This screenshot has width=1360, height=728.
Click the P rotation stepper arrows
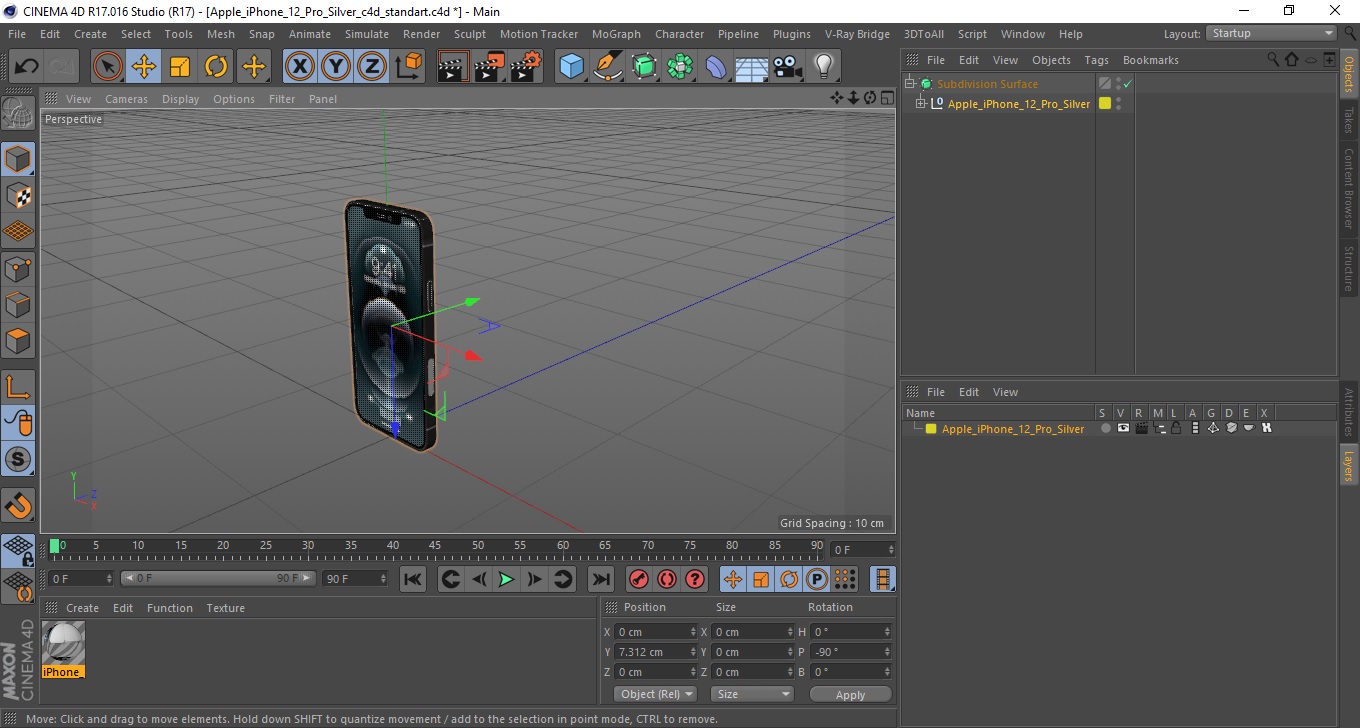(x=887, y=652)
